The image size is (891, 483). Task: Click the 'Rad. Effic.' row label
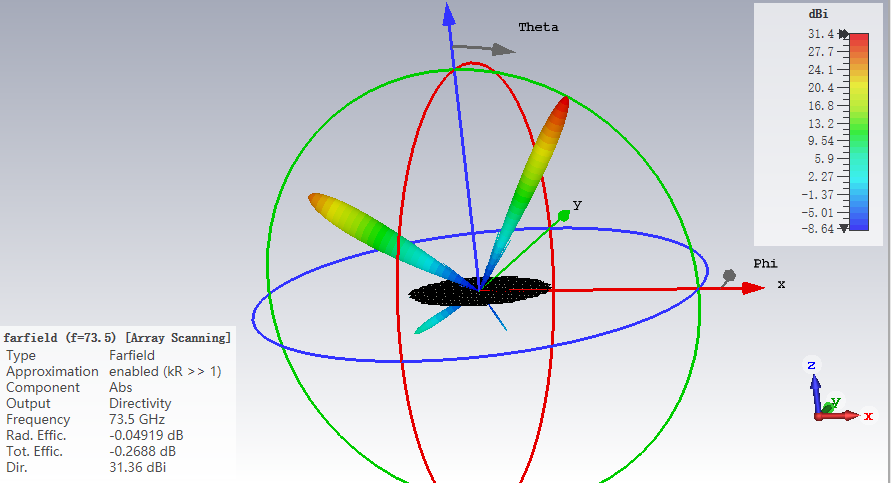[36, 435]
